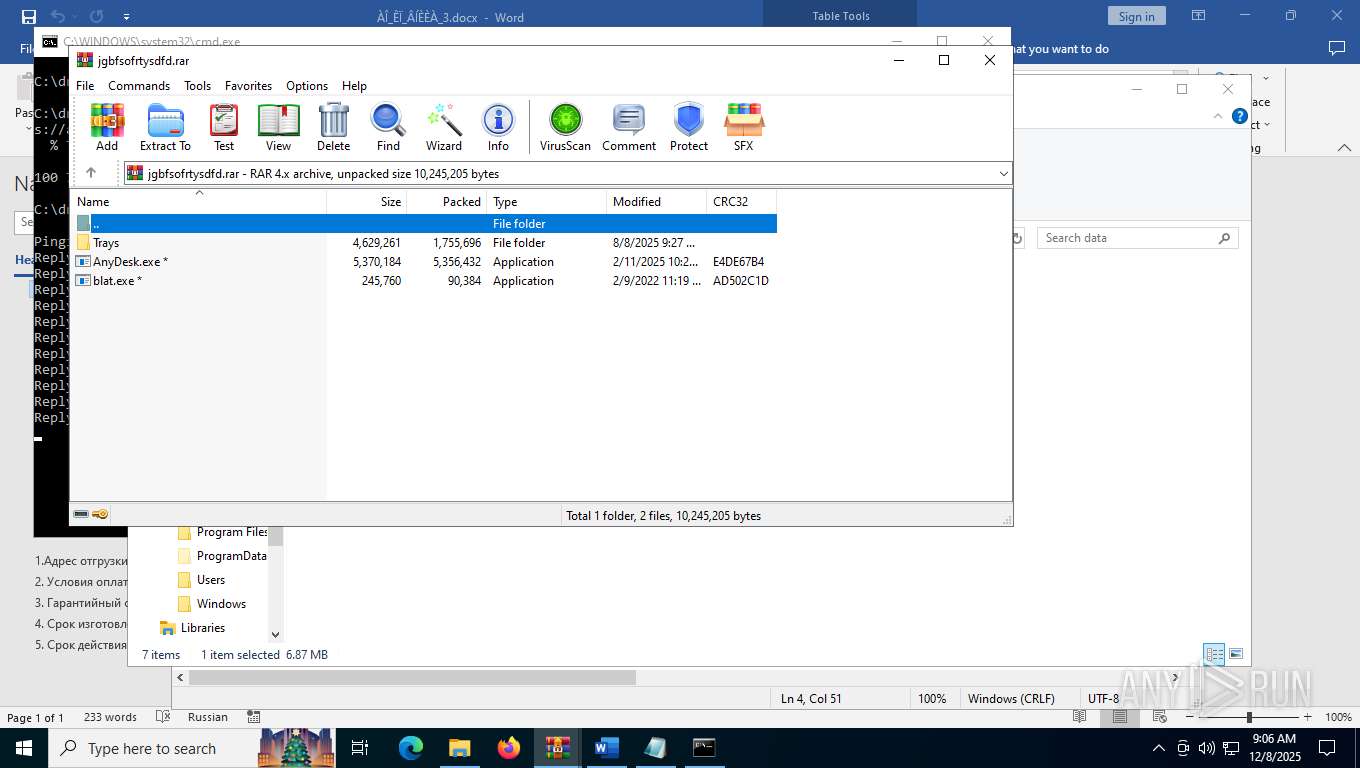Click the Delete trash can icon

[x=333, y=127]
